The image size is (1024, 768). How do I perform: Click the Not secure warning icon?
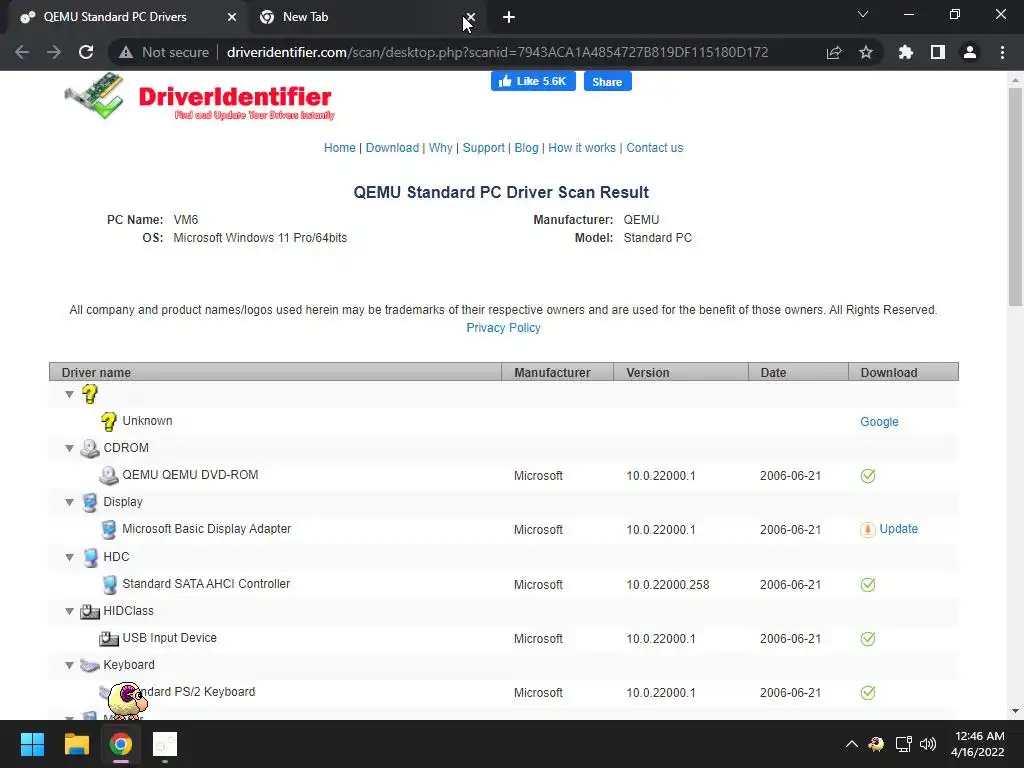click(x=126, y=52)
